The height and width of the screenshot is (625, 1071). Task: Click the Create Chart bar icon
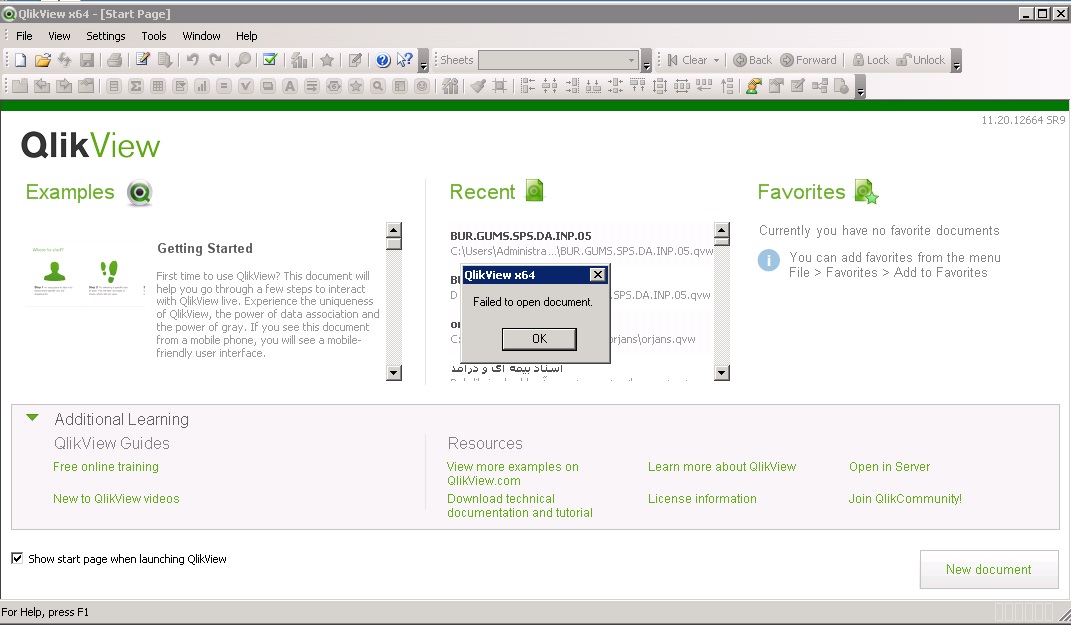[x=201, y=86]
